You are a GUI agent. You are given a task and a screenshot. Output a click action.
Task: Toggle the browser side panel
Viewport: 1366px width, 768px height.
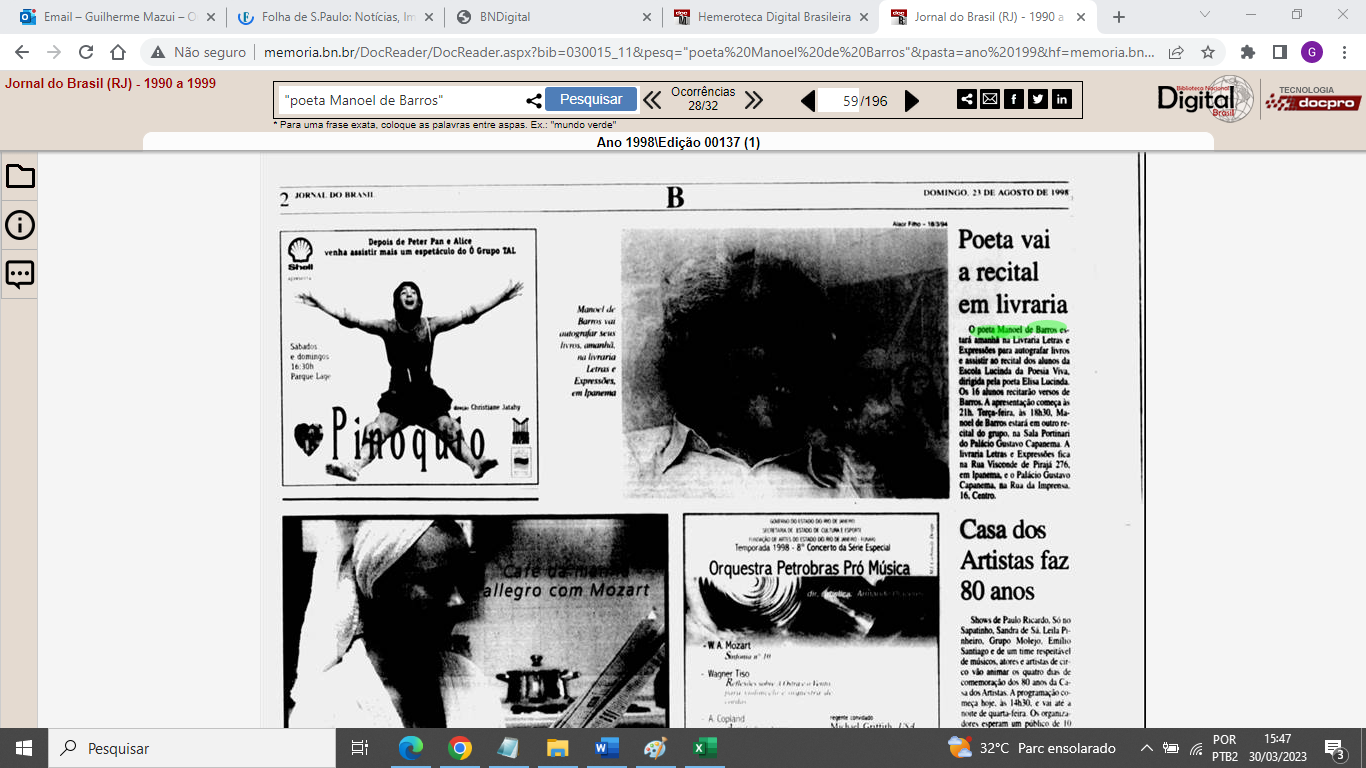tap(1279, 52)
